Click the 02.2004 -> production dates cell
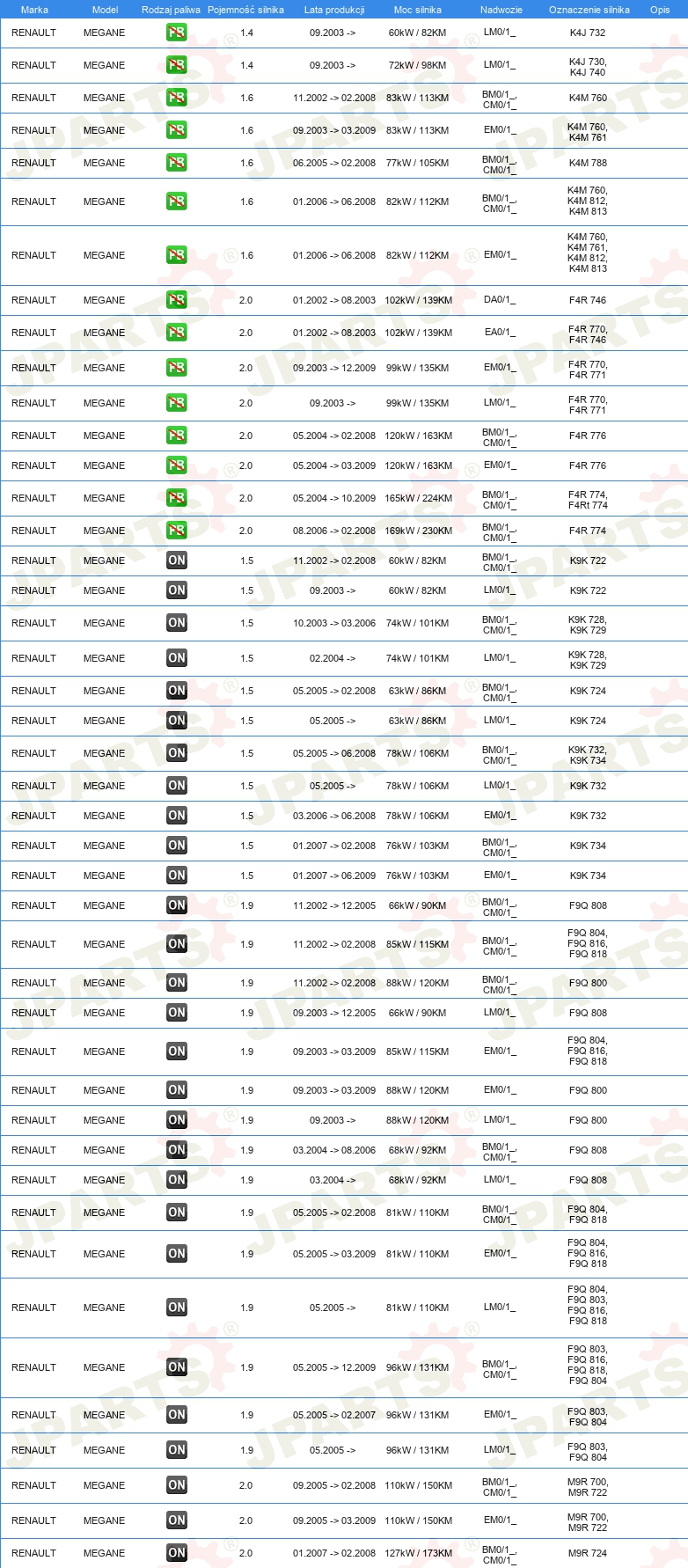The height and width of the screenshot is (1568, 688). [333, 658]
